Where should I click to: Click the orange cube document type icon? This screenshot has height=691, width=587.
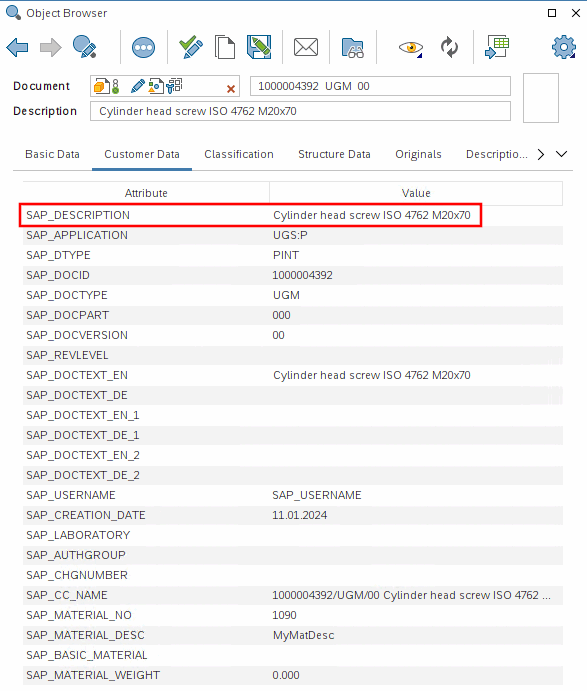[101, 86]
